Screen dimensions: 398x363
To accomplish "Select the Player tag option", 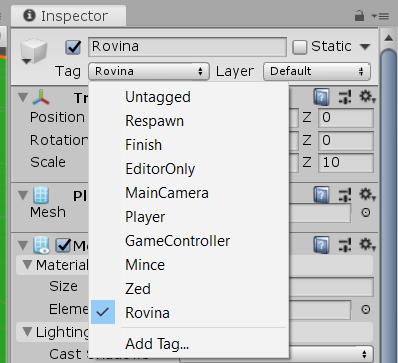I will (x=145, y=217).
